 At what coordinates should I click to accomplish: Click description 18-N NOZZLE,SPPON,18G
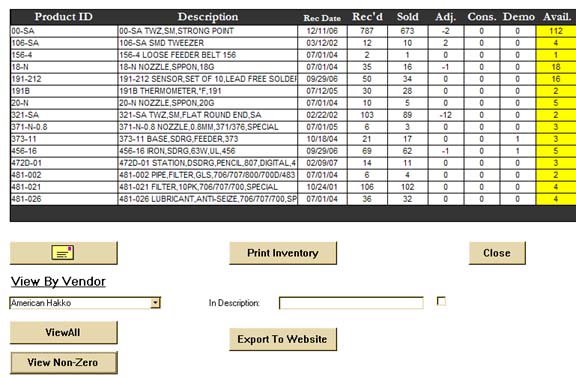(x=208, y=67)
